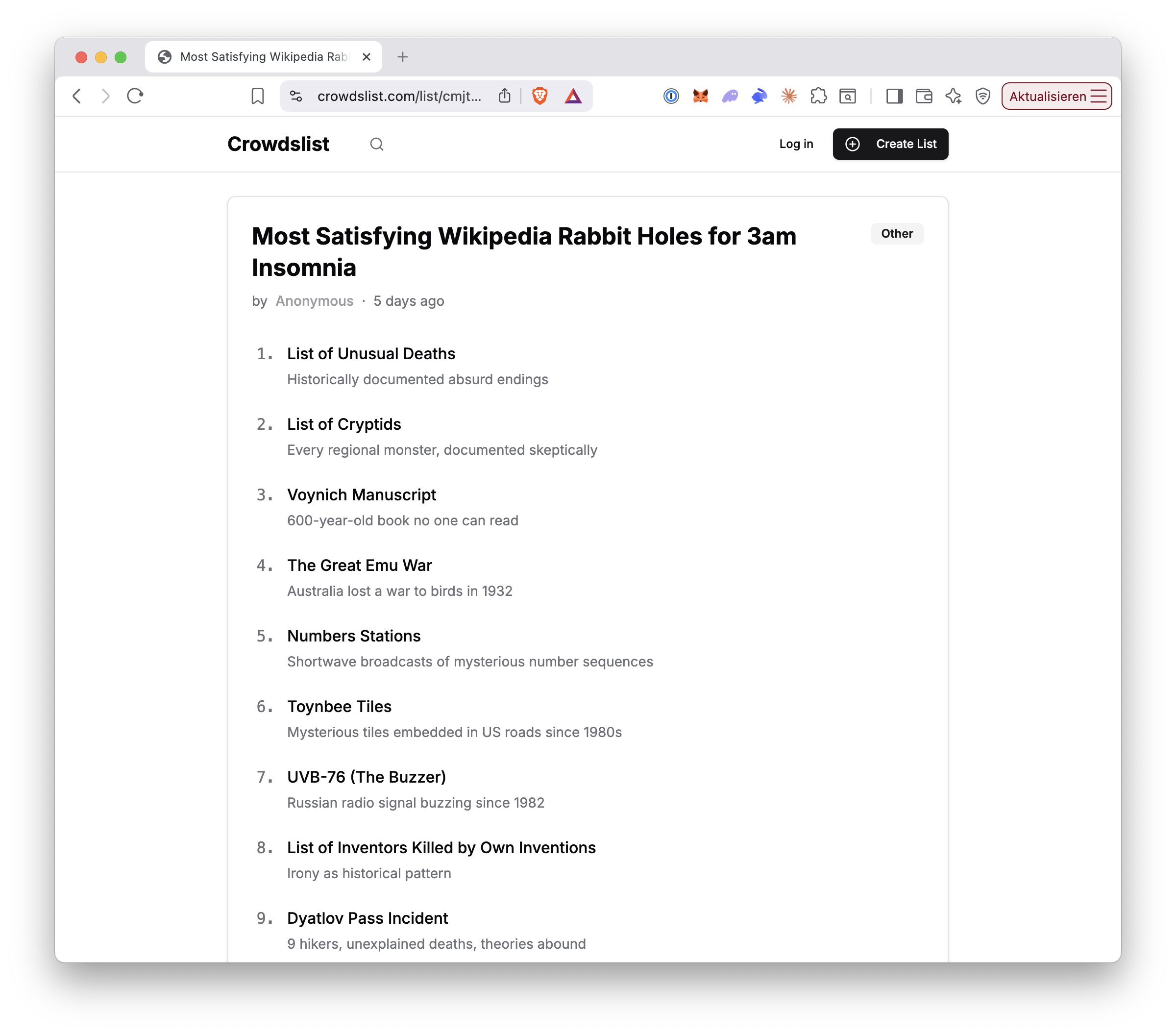Click the browser Extensions puzzle icon
This screenshot has height=1035, width=1176.
pyautogui.click(x=818, y=96)
